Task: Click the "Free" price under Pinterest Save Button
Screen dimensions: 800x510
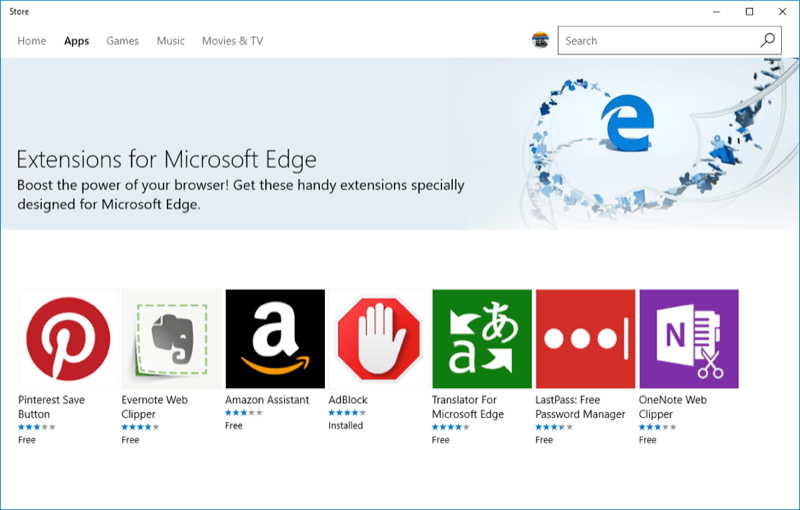Action: pos(27,440)
